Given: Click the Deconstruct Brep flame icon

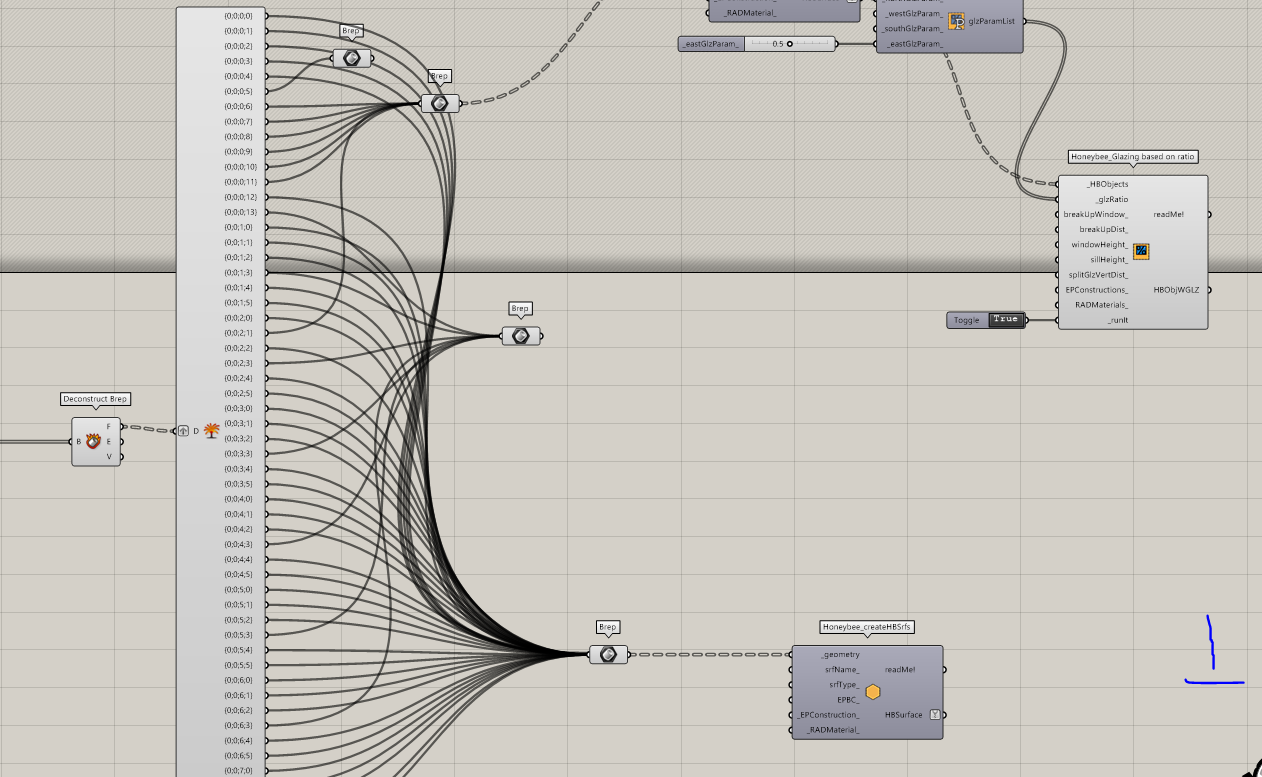Looking at the screenshot, I should (x=94, y=441).
